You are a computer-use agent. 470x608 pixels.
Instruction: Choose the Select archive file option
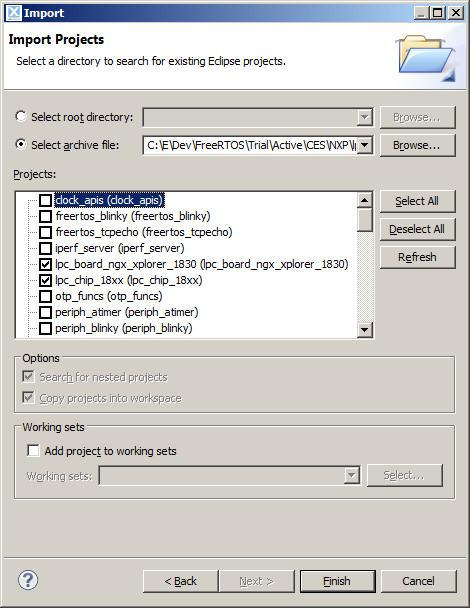[x=21, y=144]
